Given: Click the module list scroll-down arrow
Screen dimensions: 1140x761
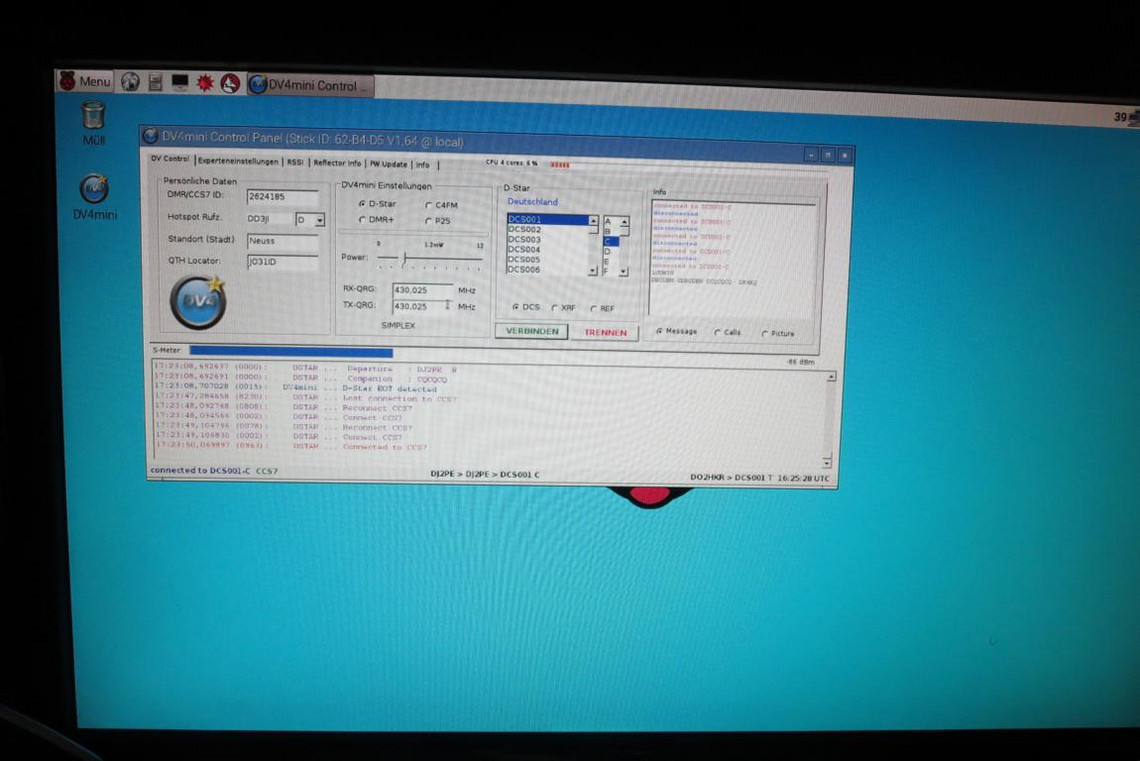Looking at the screenshot, I should click(x=624, y=272).
